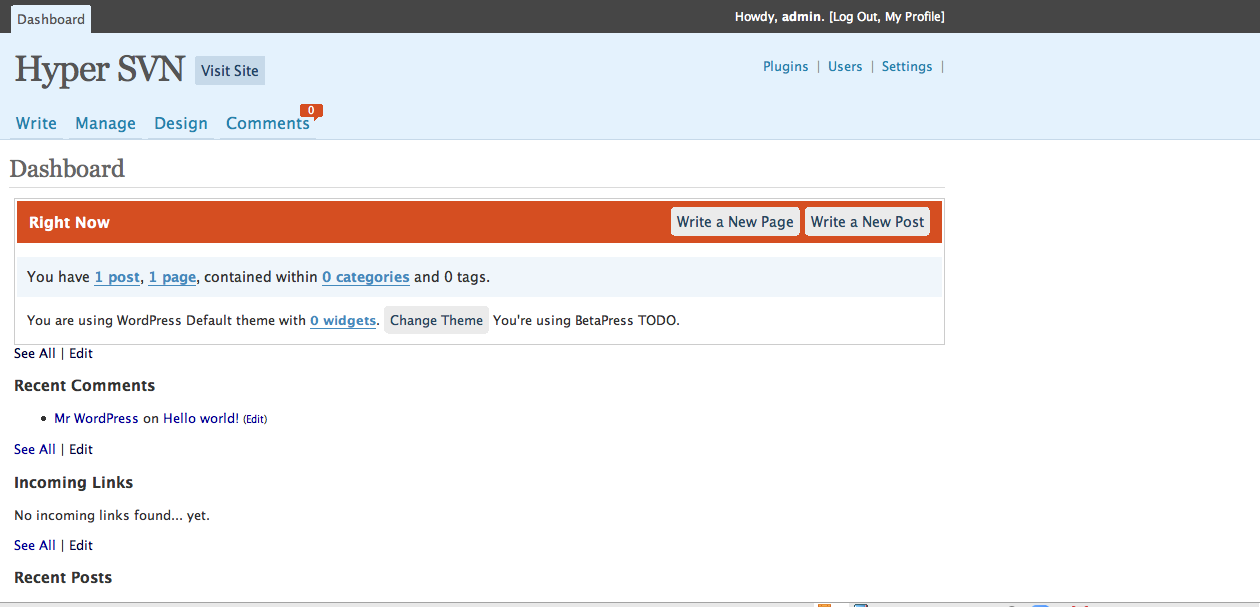
Task: Click the Log Out link
Action: [x=855, y=17]
